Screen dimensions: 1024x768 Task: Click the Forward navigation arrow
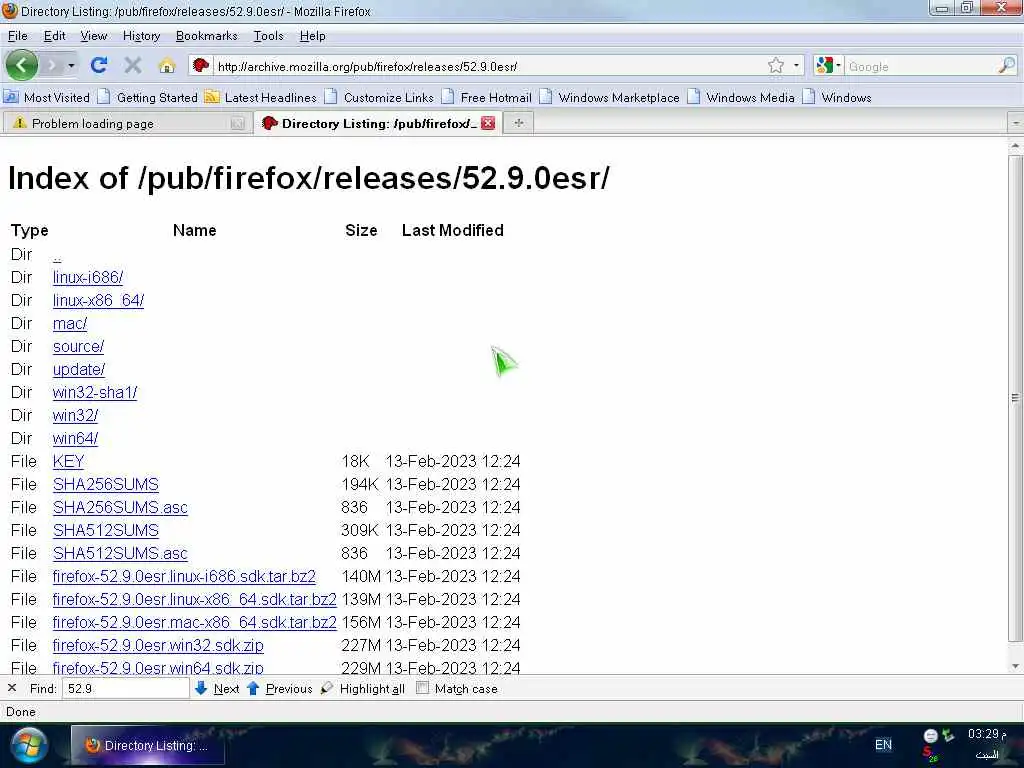click(x=52, y=65)
